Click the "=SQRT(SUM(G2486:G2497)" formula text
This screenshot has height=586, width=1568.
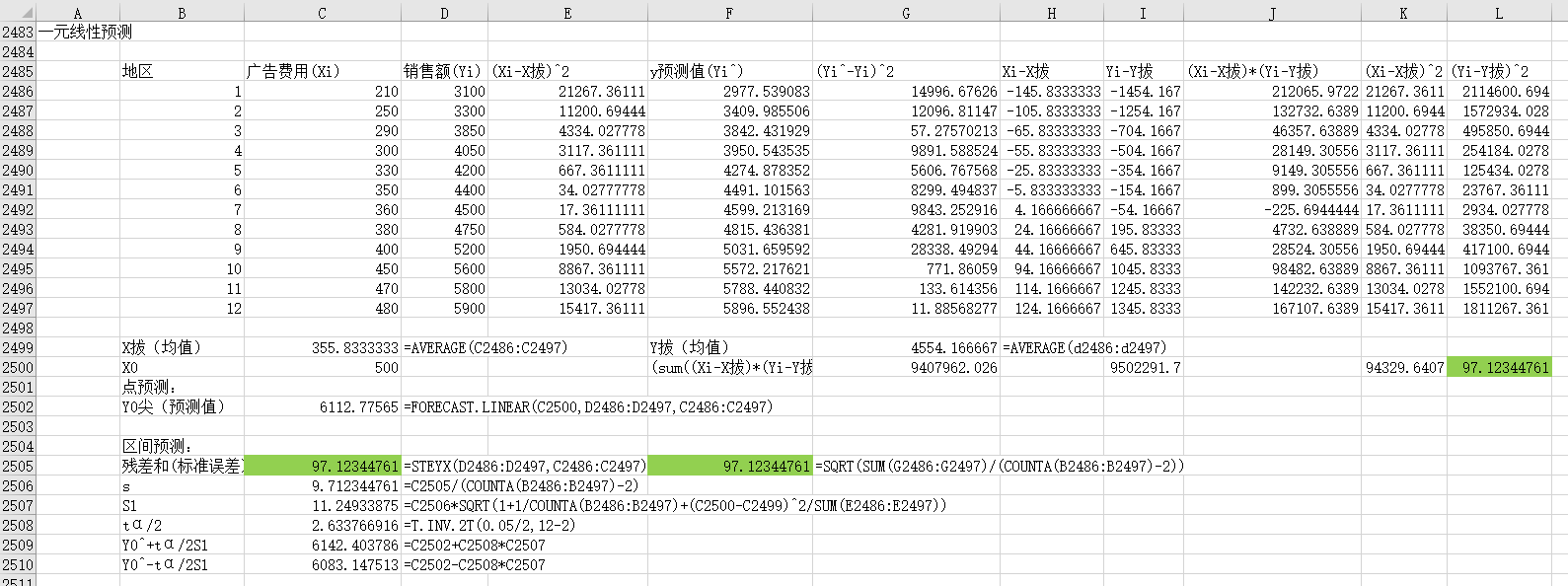point(999,466)
